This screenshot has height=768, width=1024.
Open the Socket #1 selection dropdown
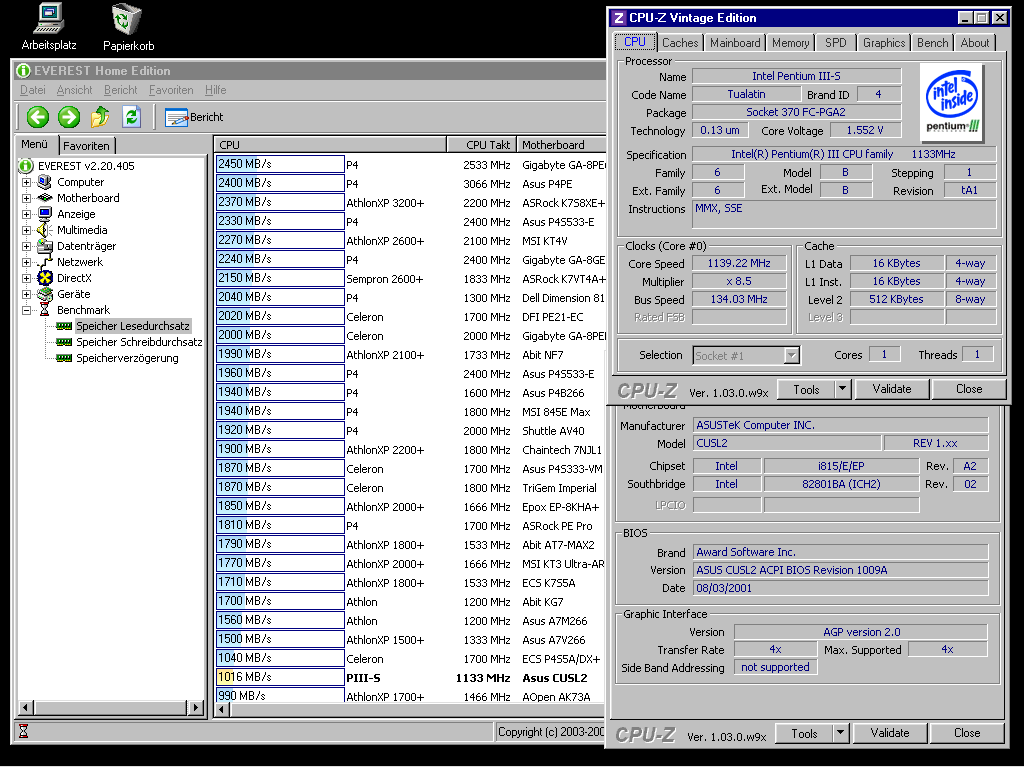click(791, 355)
